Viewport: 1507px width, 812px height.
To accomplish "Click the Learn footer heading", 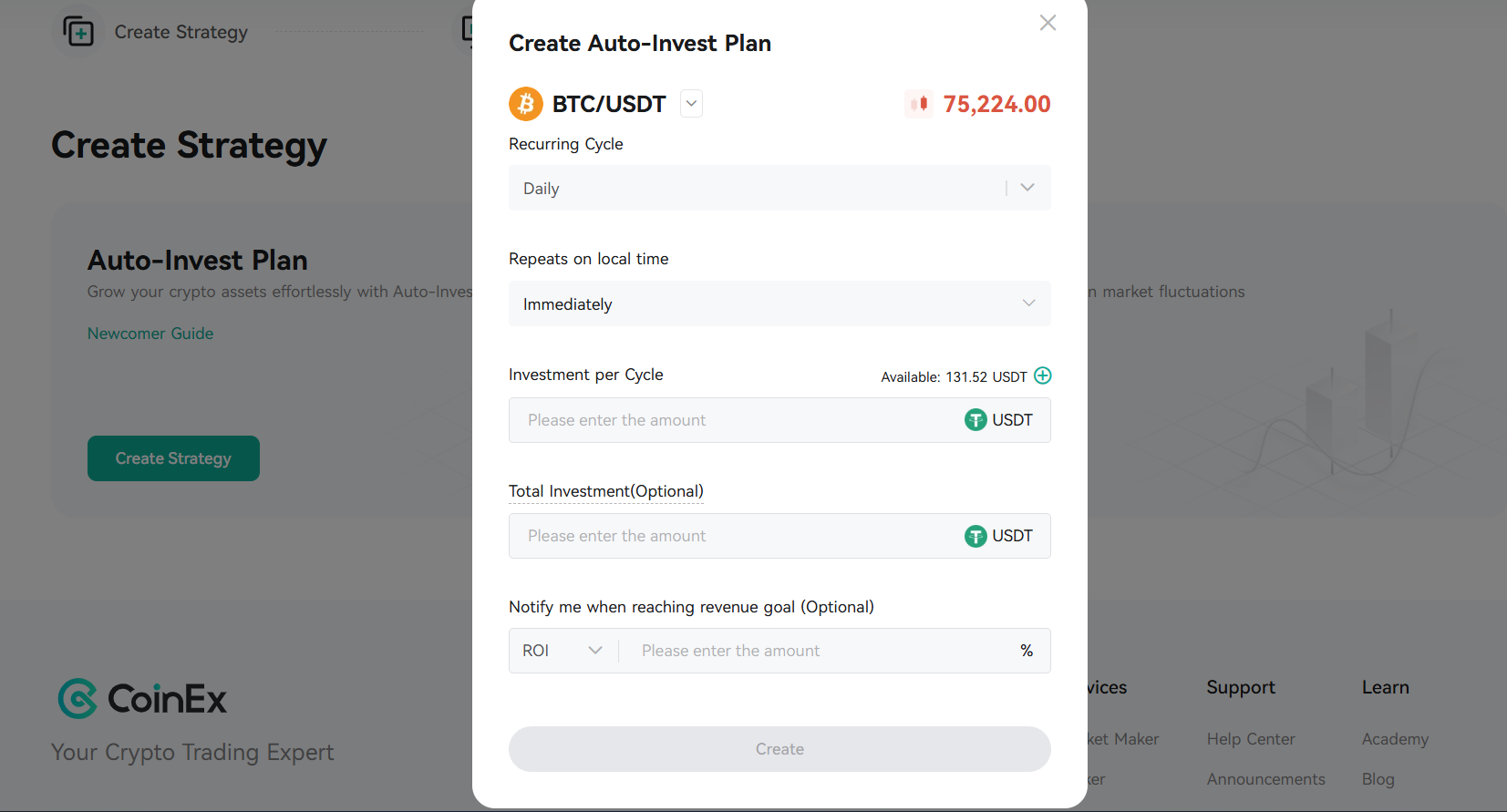I will coord(1386,687).
